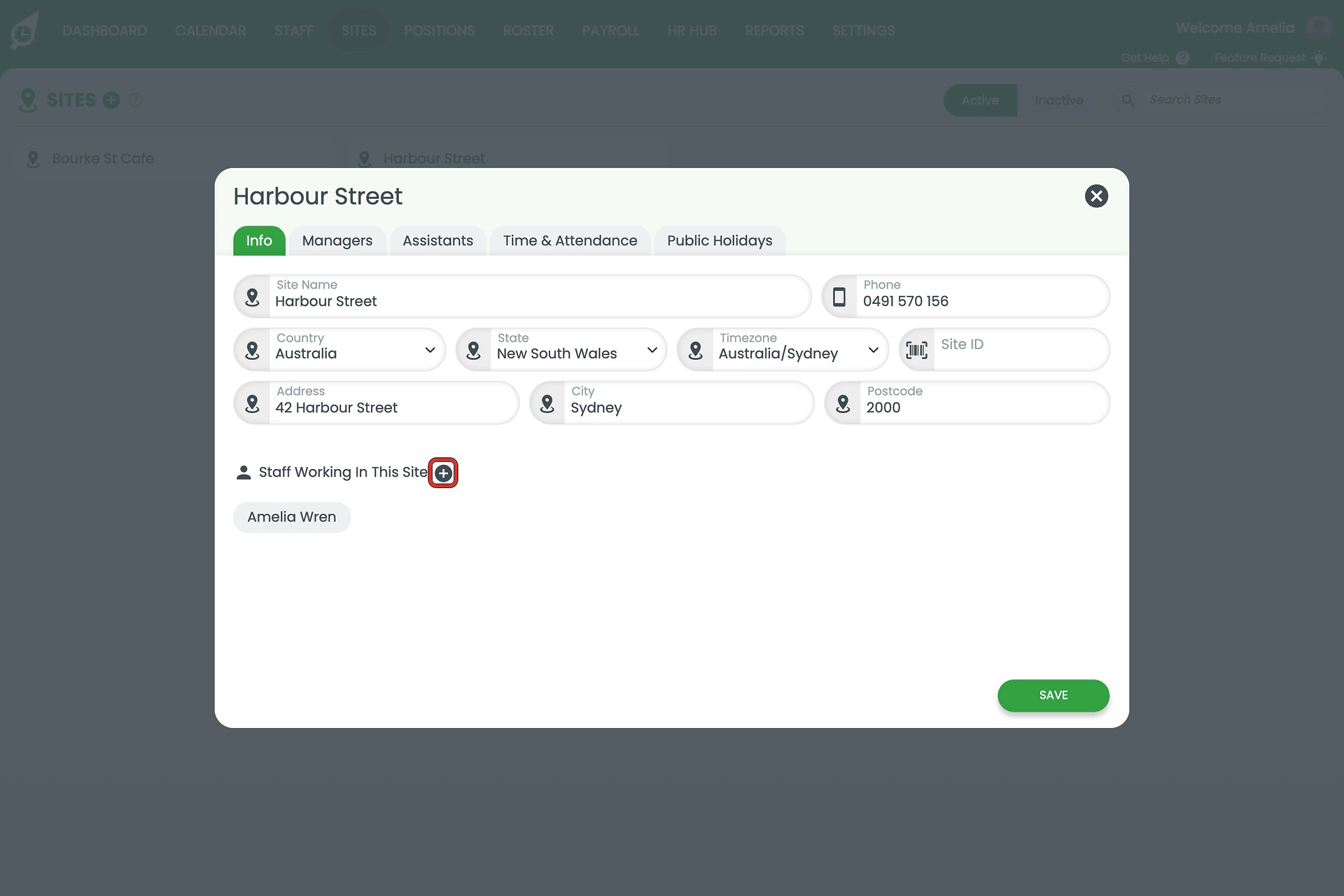Open the Reports menu

pos(774,31)
